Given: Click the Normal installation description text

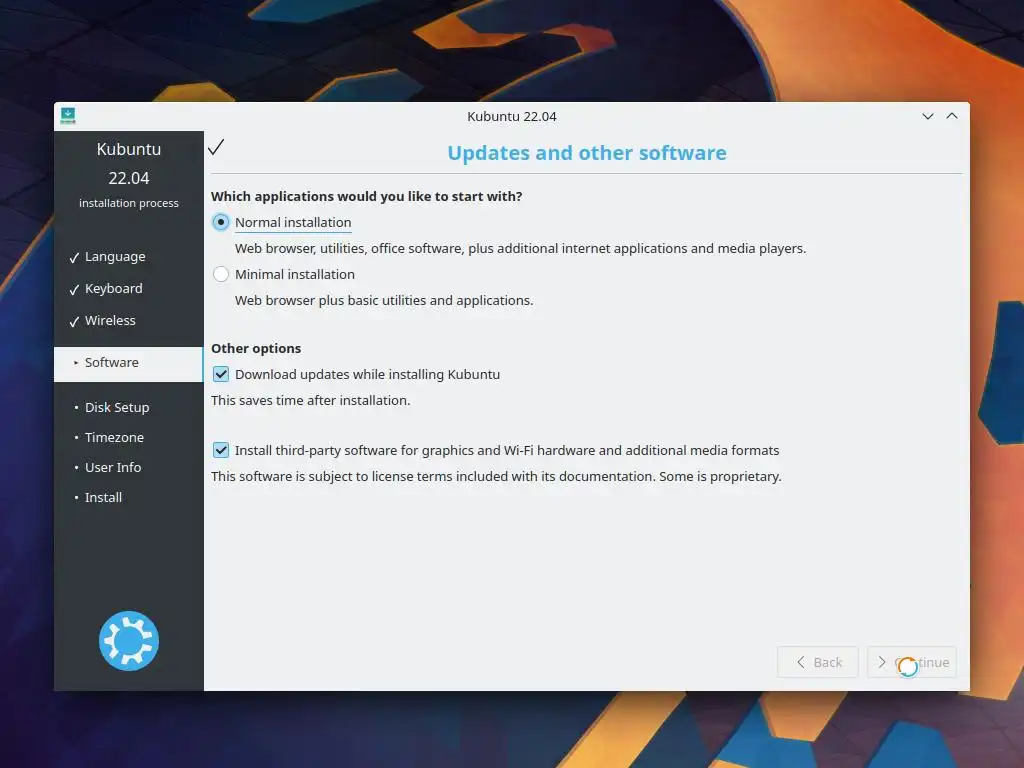Looking at the screenshot, I should [x=520, y=249].
